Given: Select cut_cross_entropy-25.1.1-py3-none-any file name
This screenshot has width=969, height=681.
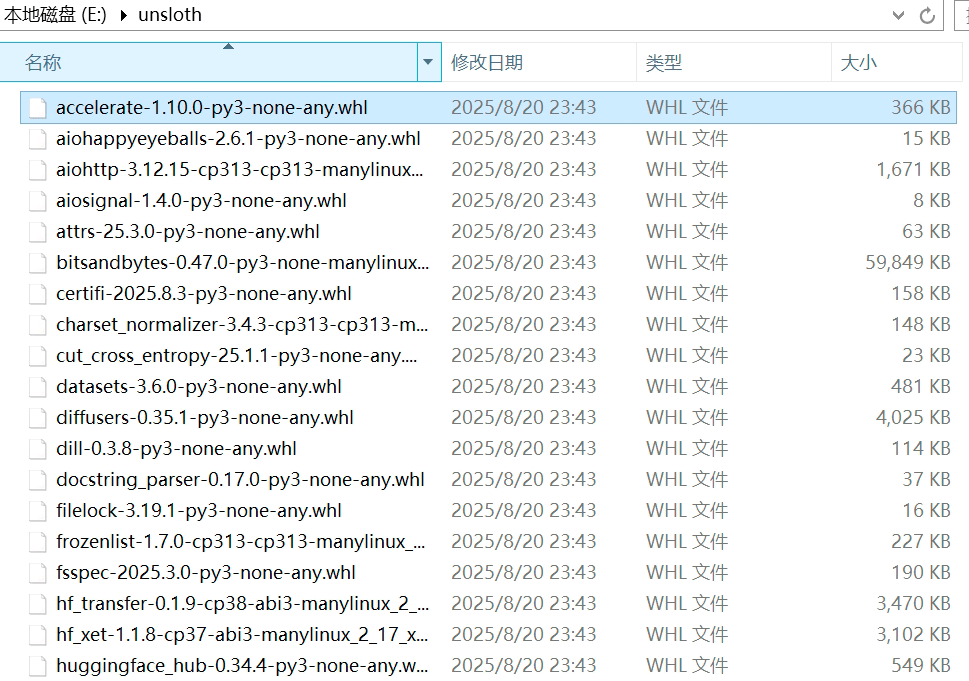Looking at the screenshot, I should pos(237,355).
